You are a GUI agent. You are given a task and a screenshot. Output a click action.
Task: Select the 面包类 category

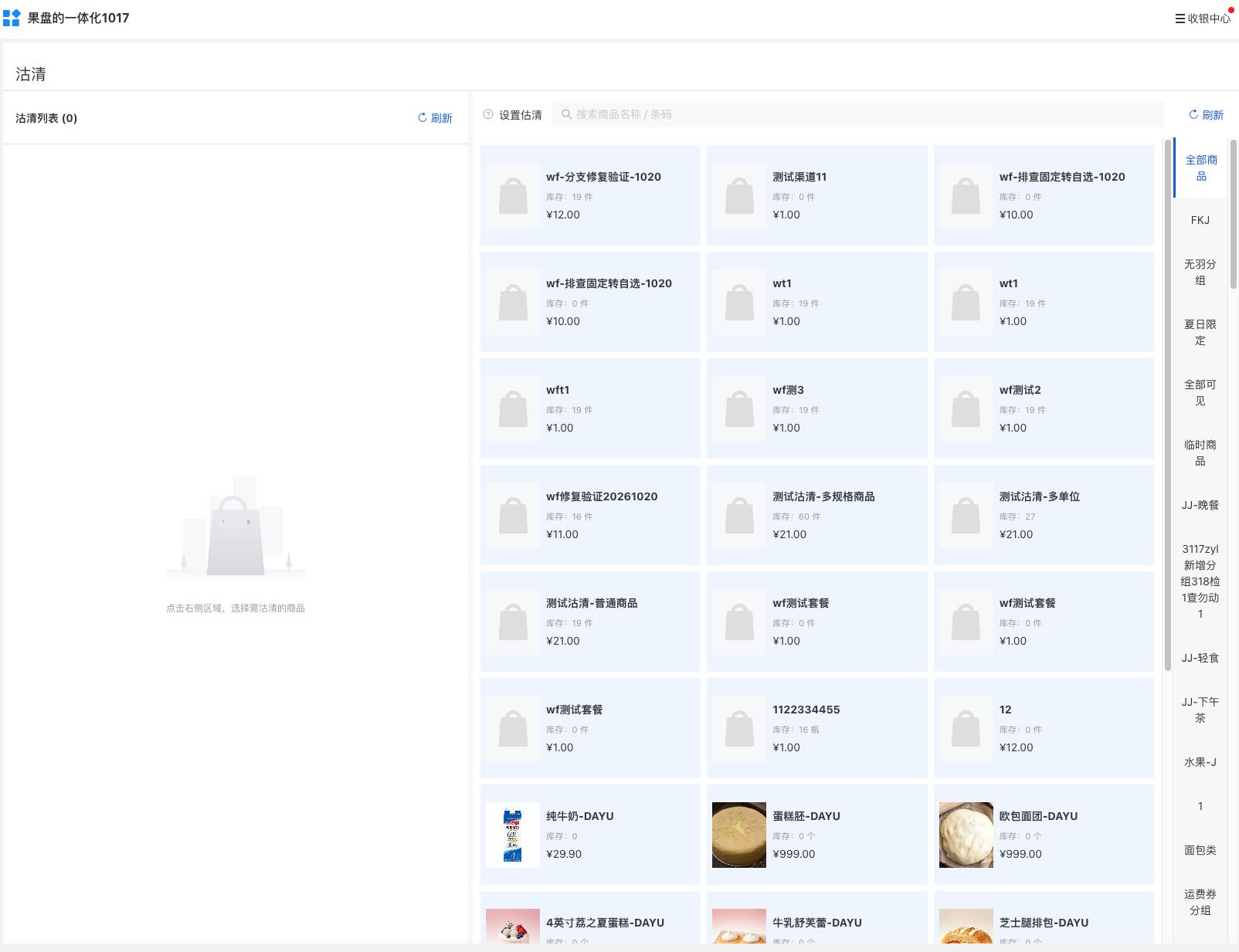point(1200,850)
